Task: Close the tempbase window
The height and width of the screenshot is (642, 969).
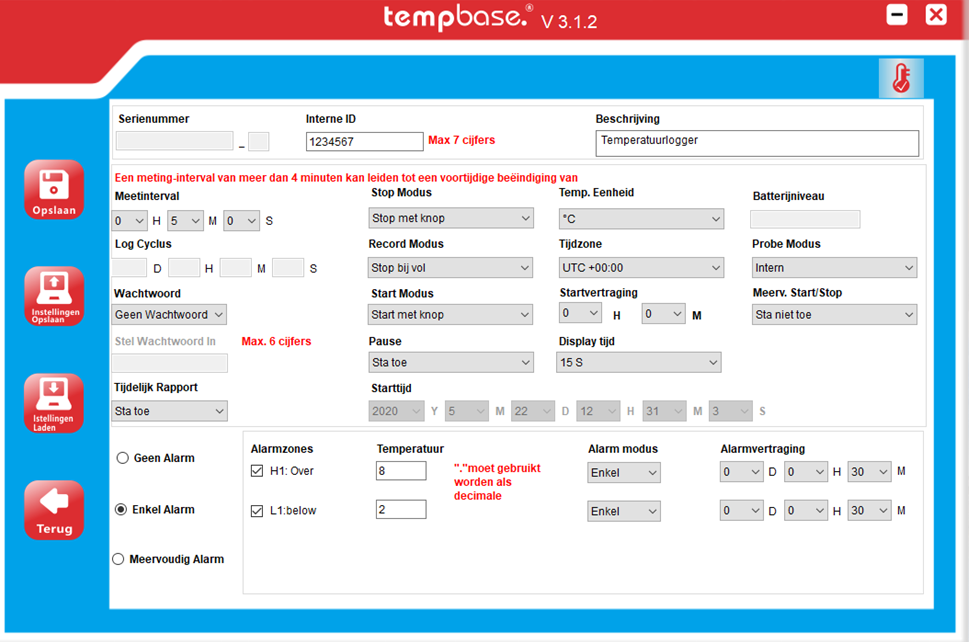Action: [x=936, y=14]
